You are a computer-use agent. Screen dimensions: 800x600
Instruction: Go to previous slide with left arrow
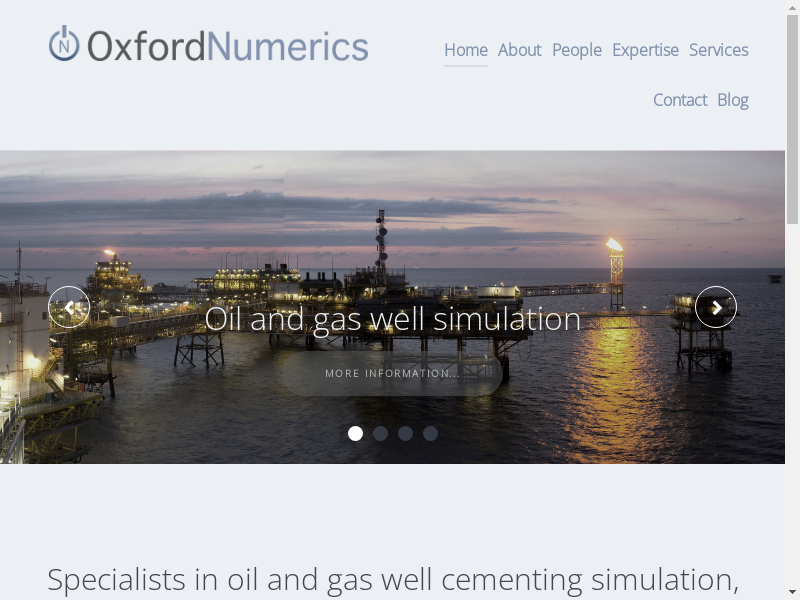(69, 307)
